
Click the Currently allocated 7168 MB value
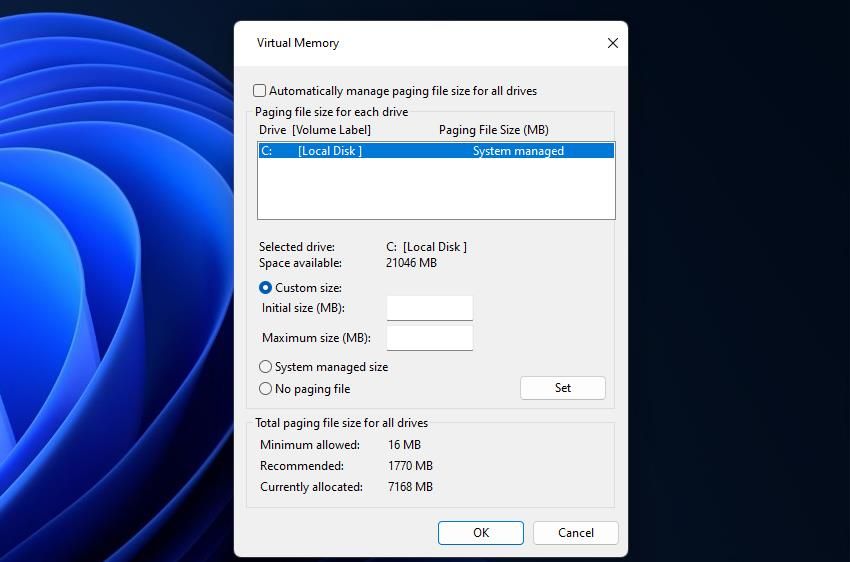click(x=410, y=487)
